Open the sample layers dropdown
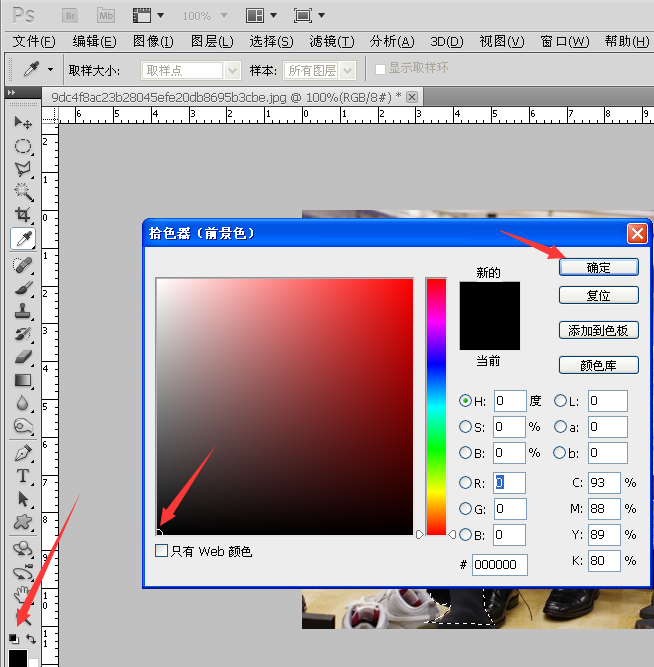 (348, 71)
